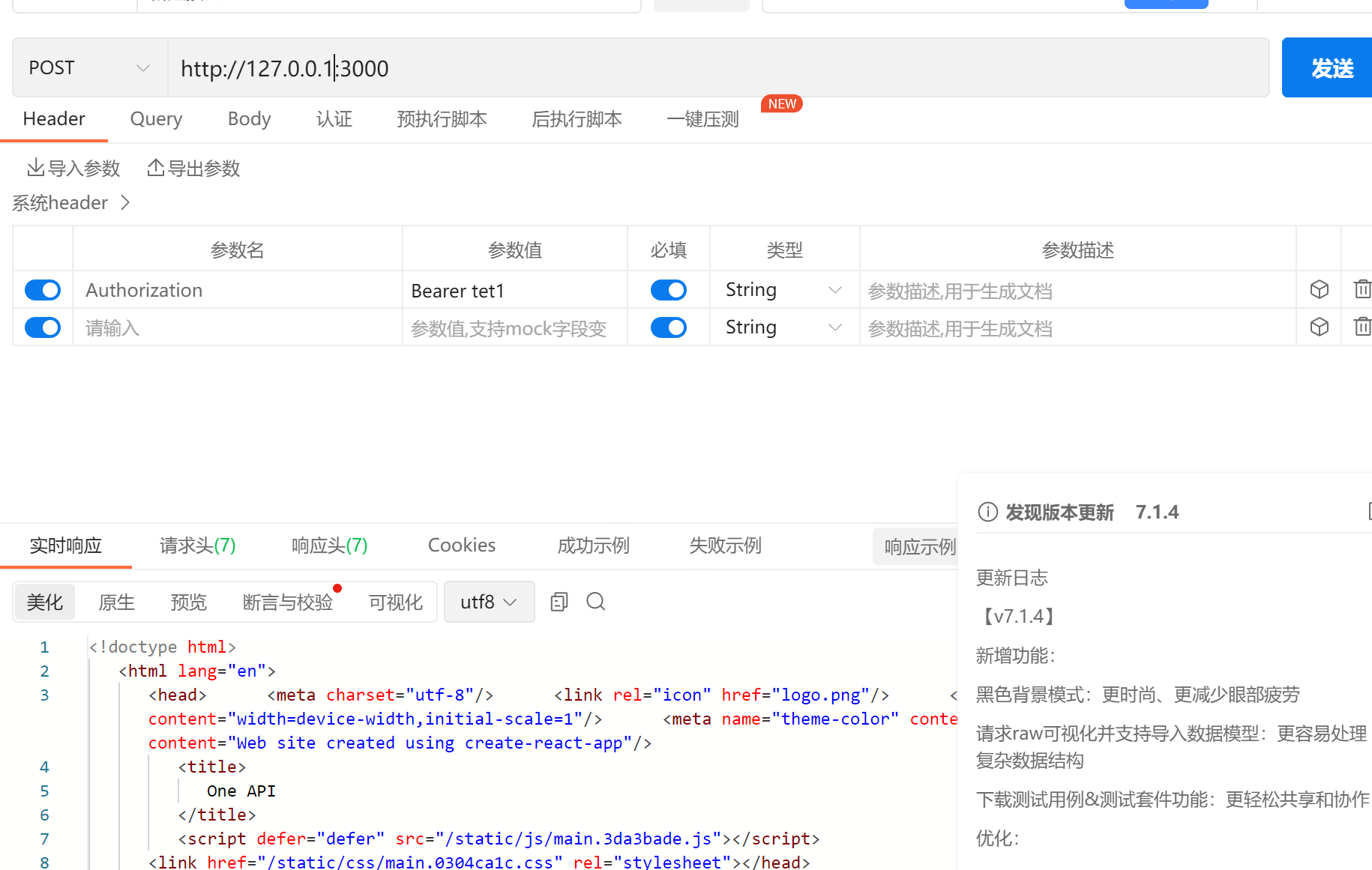Search within the response body
1372x870 pixels.
[595, 601]
